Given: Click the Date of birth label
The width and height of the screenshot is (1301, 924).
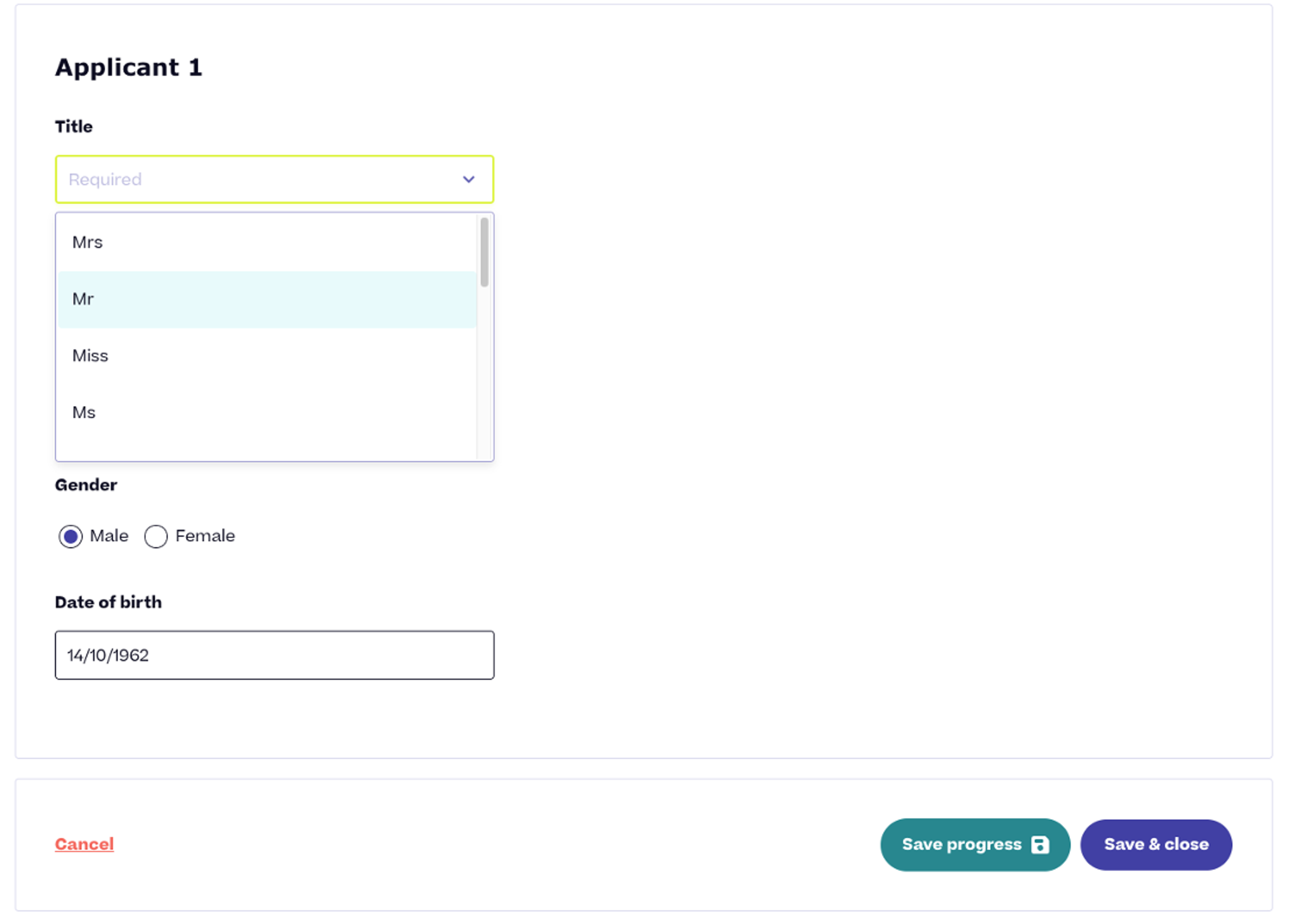Looking at the screenshot, I should click(108, 602).
